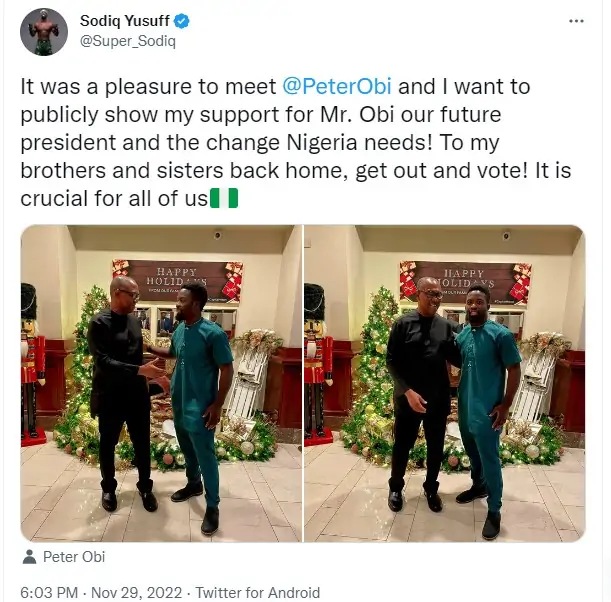611x602 pixels.
Task: Click the blue verified badge
Action: point(180,21)
